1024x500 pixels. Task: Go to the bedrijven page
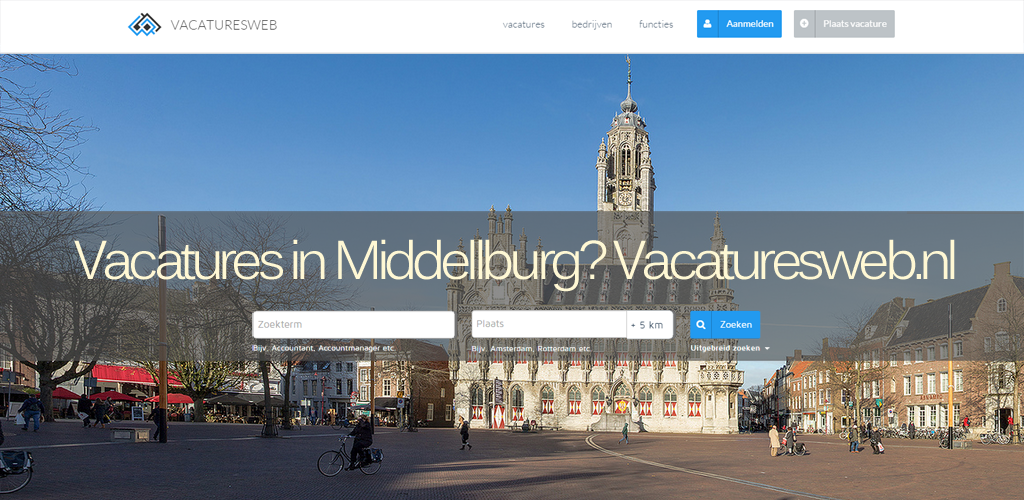[x=592, y=24]
